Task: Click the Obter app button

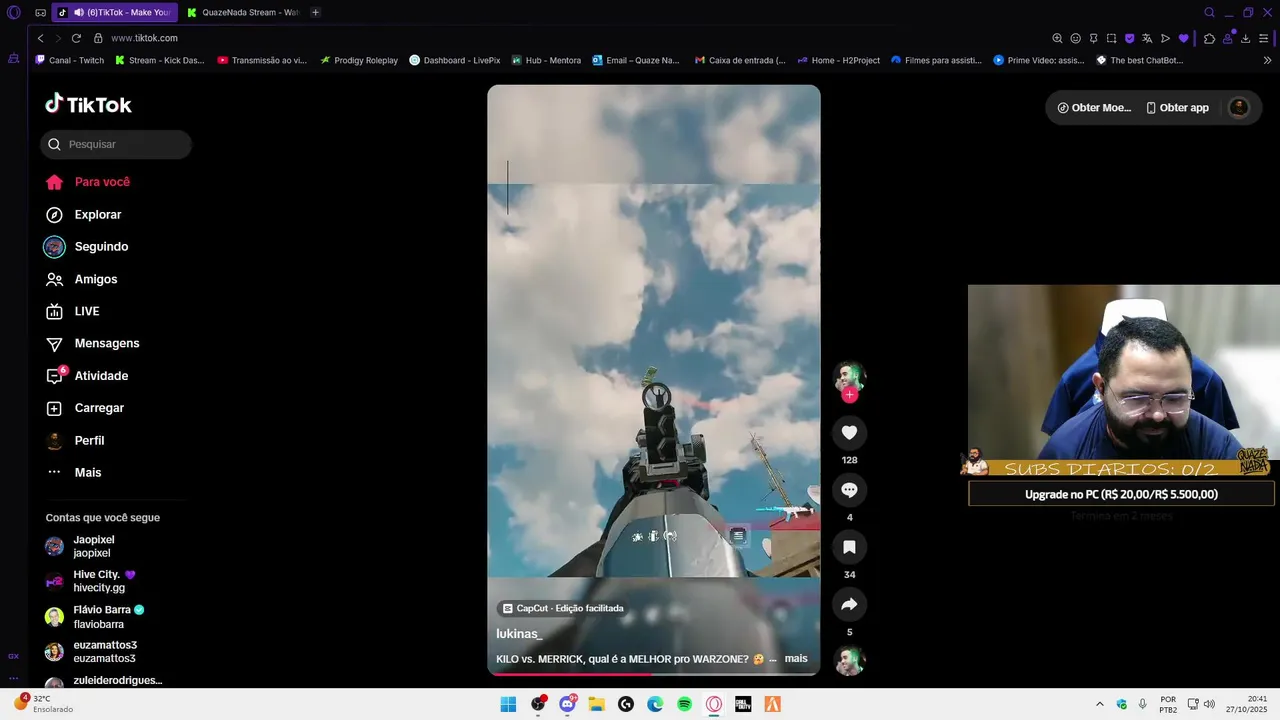Action: 1177,108
